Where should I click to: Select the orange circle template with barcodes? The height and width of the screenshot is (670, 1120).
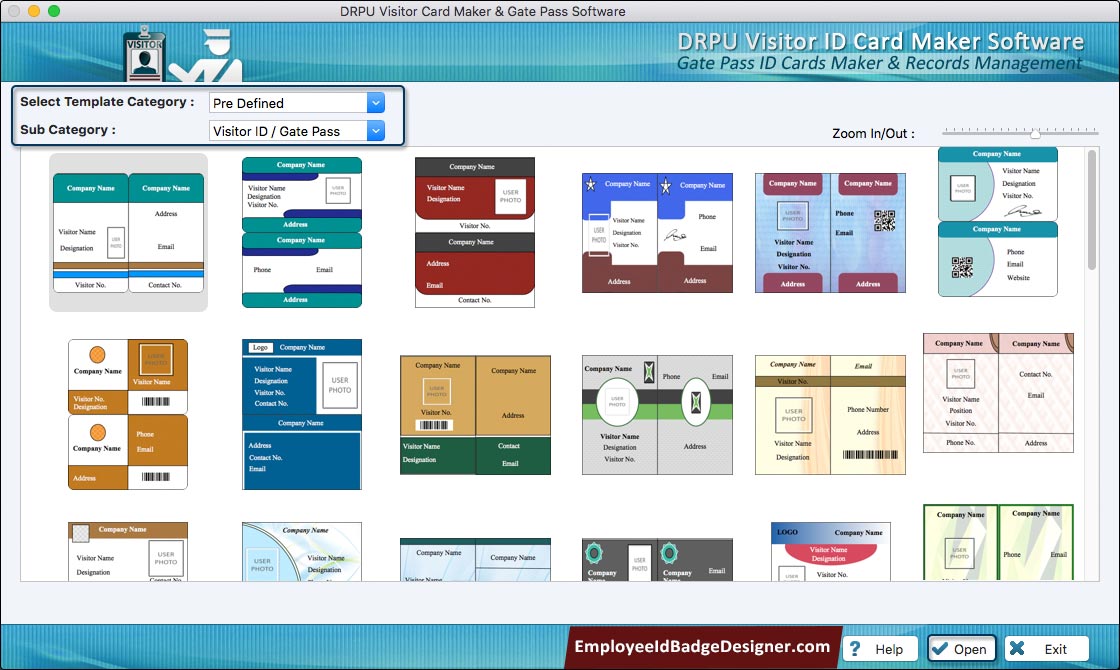(x=128, y=414)
